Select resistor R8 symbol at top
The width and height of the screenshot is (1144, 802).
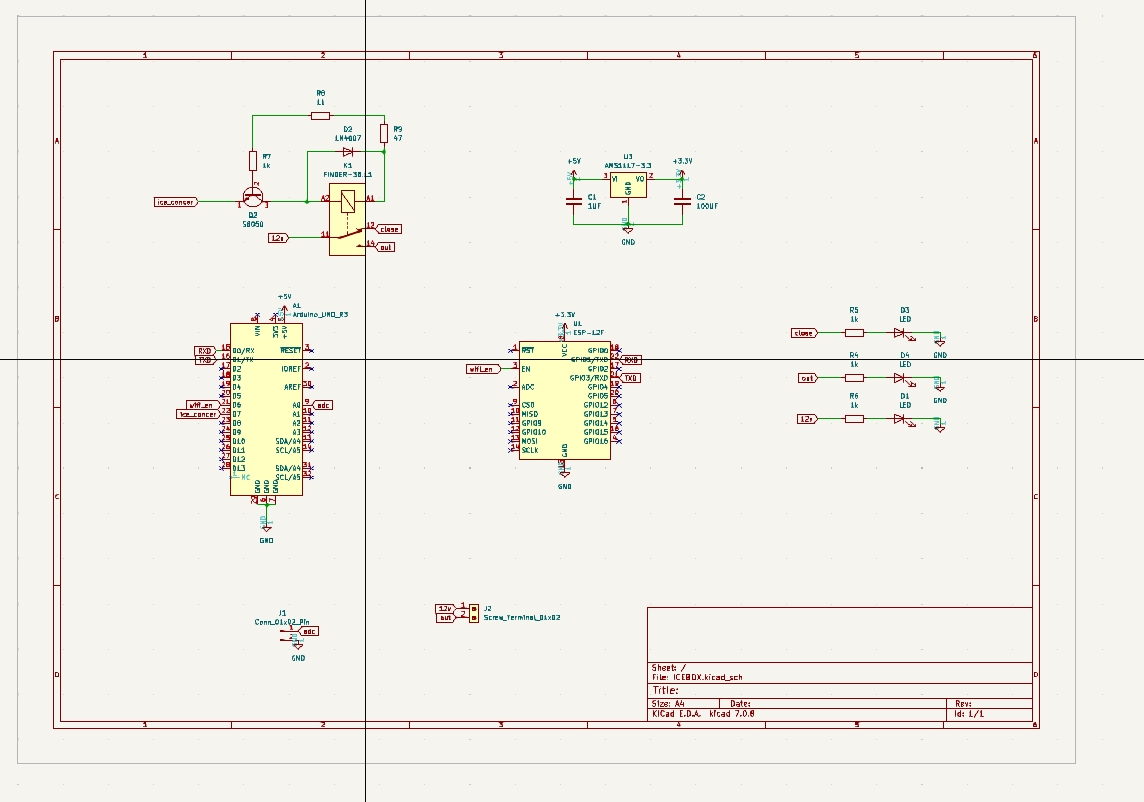click(x=320, y=116)
